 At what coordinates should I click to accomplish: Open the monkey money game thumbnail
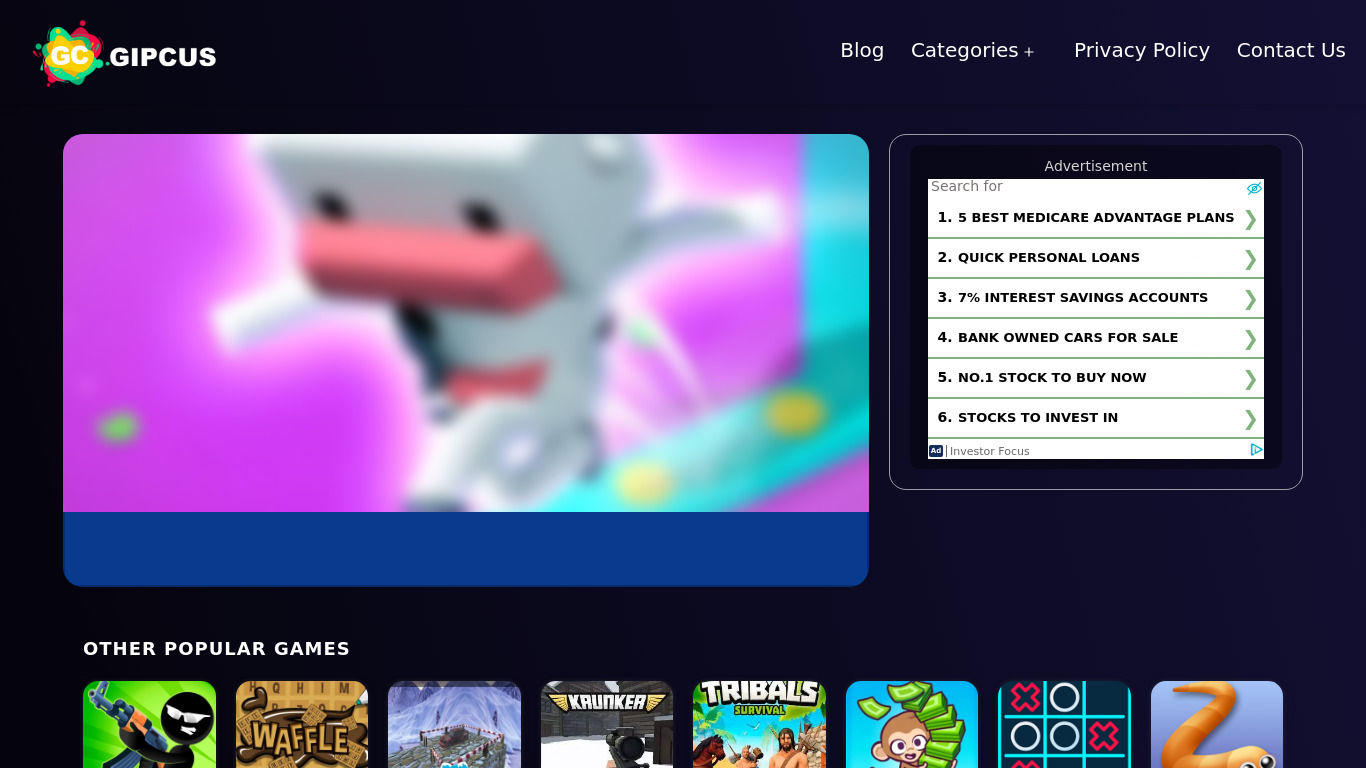(912, 724)
